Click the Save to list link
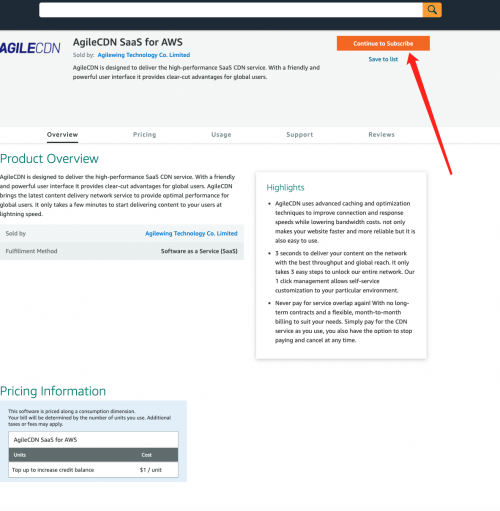This screenshot has width=500, height=511. pyautogui.click(x=383, y=59)
